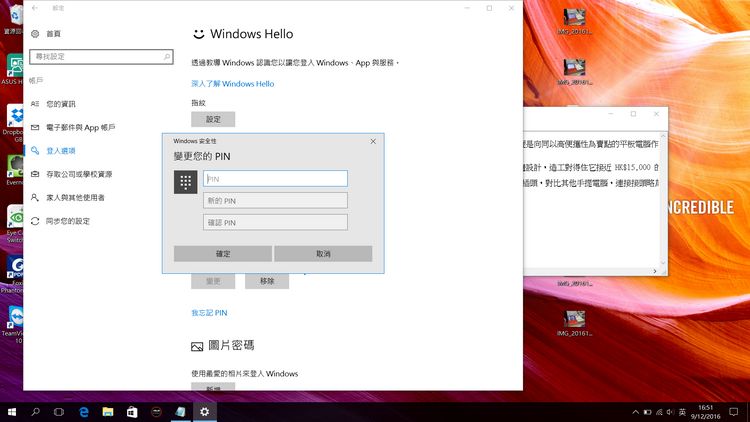Maximize the background text window
This screenshot has height=422, width=750.
point(633,114)
